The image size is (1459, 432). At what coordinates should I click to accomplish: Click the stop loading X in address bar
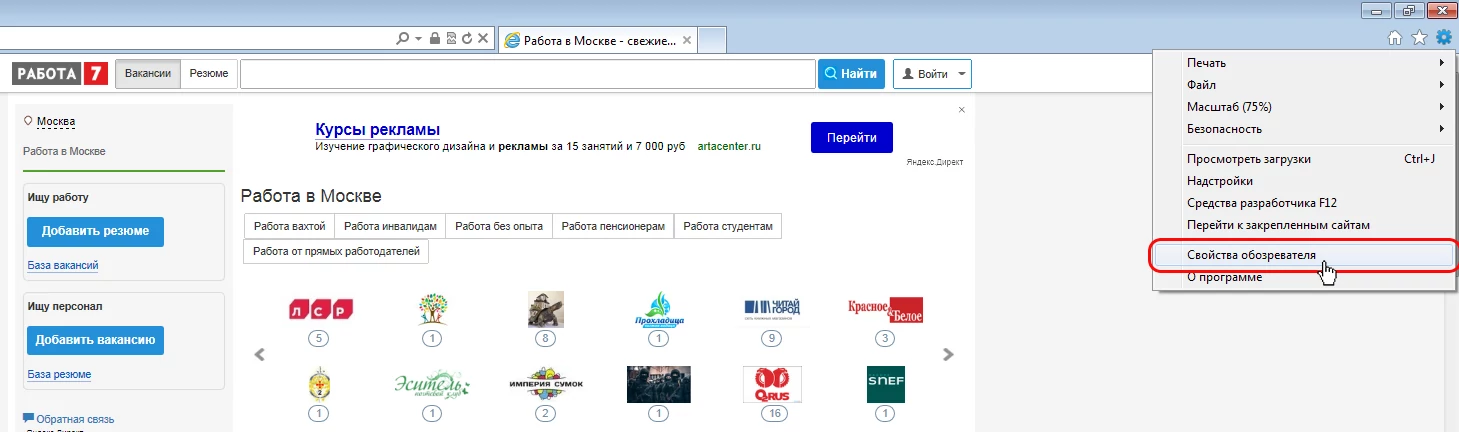483,39
